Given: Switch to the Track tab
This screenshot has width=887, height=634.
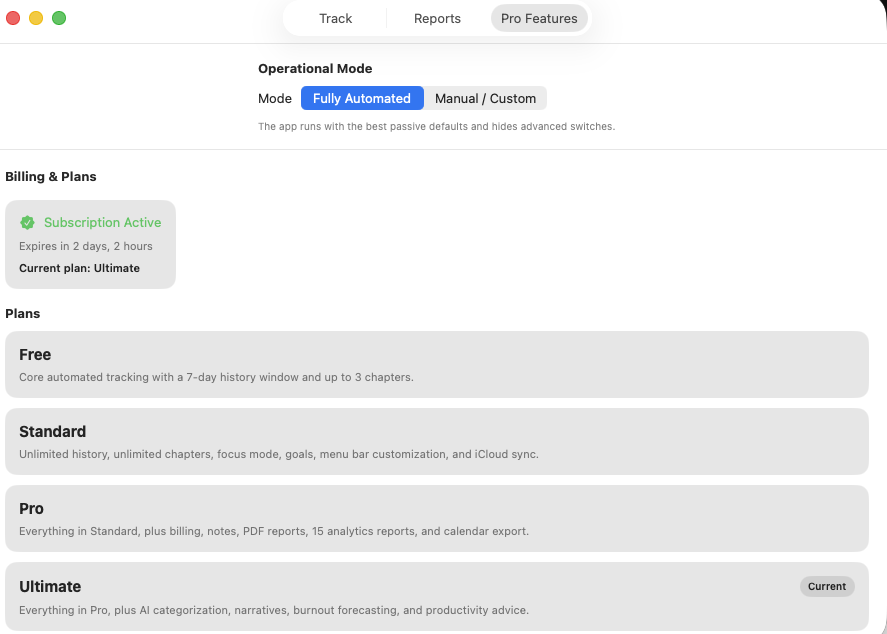Looking at the screenshot, I should (335, 19).
